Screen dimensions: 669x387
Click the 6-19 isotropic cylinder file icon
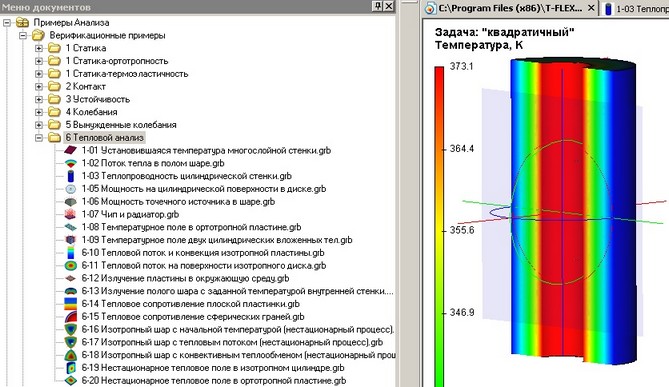click(x=70, y=368)
